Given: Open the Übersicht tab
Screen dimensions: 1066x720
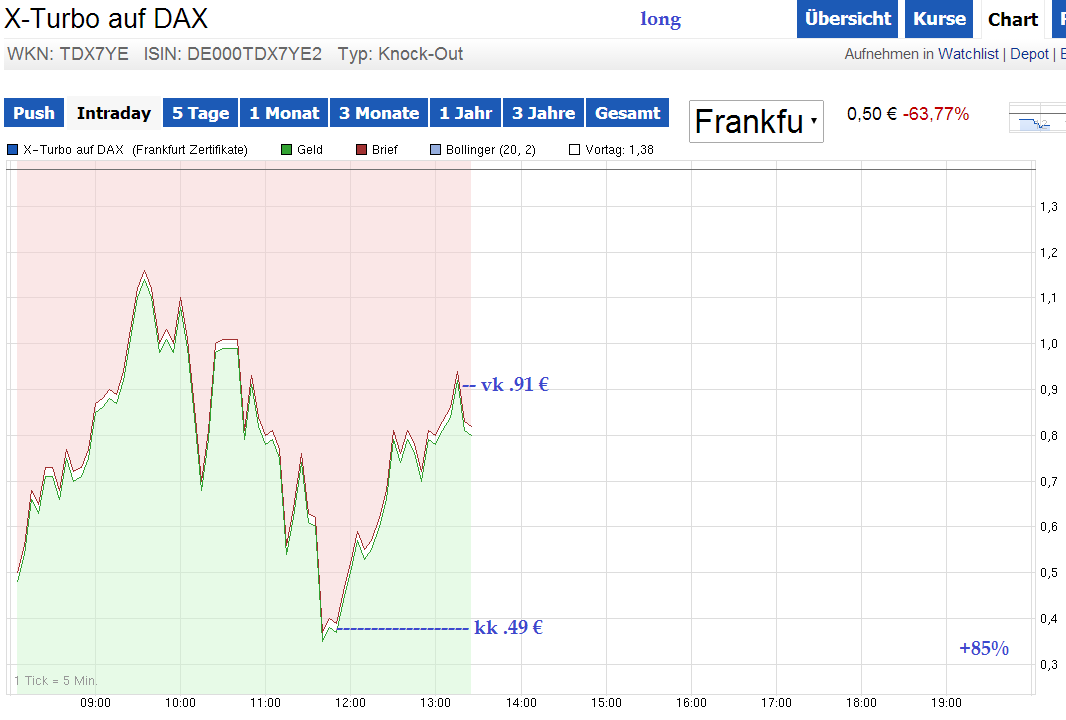Looking at the screenshot, I should [x=847, y=19].
